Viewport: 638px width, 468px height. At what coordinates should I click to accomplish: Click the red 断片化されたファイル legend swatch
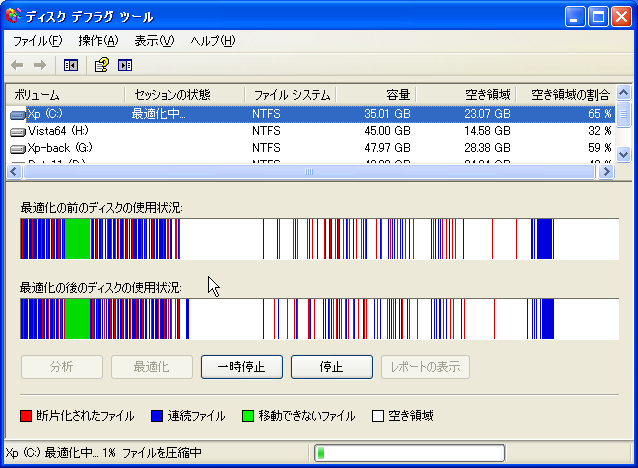tap(27, 416)
